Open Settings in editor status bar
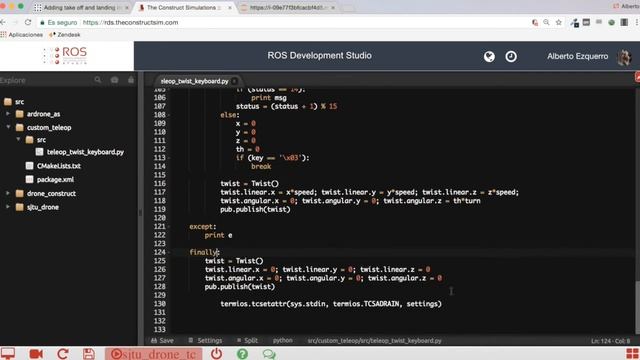 tap(205, 340)
